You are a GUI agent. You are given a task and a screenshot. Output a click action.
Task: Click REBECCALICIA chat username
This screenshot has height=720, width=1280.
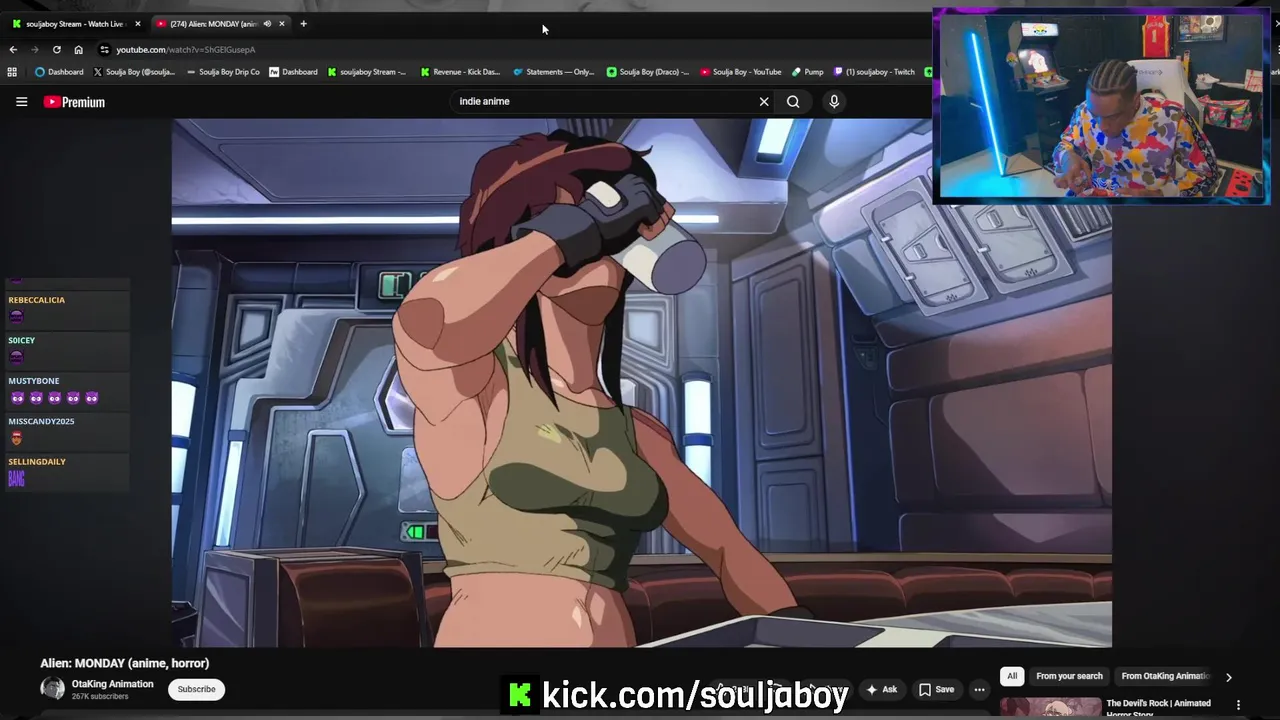(36, 300)
